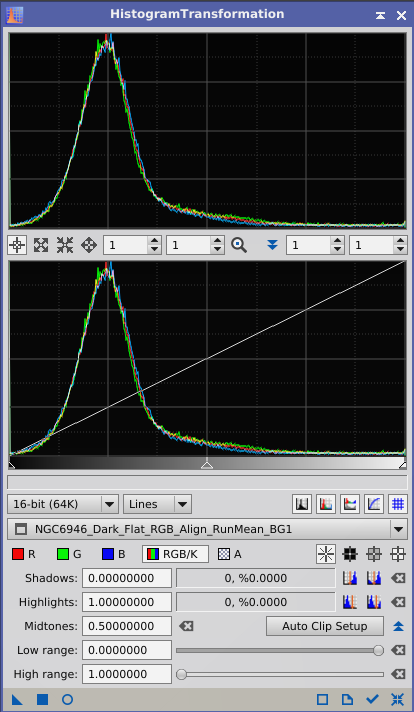Select the Zoom In mode tool
This screenshot has height=712, width=414.
tap(41, 245)
